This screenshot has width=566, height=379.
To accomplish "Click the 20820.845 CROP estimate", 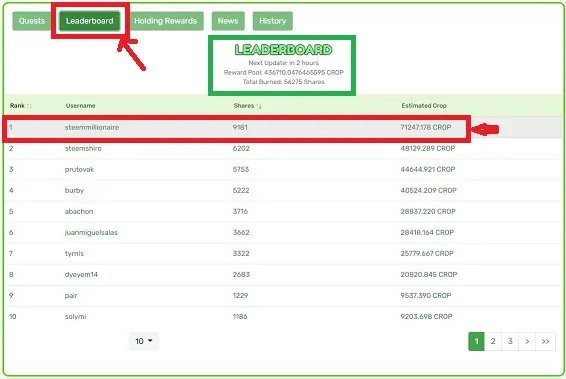I will point(428,274).
